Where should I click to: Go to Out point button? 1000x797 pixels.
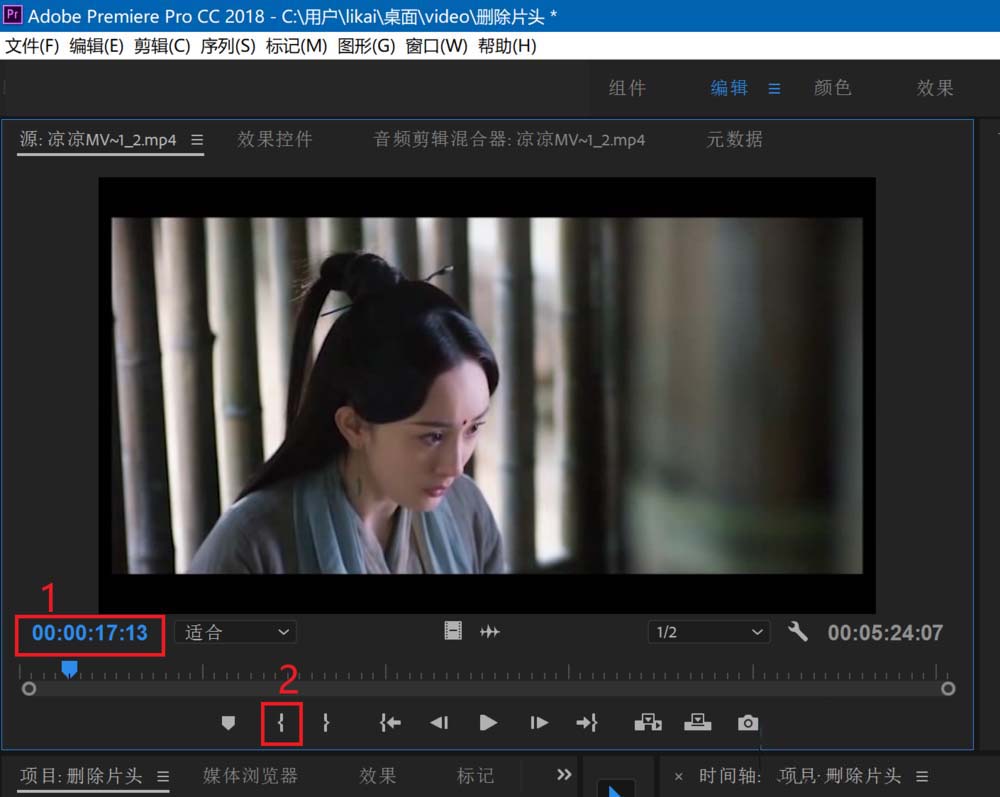(587, 723)
